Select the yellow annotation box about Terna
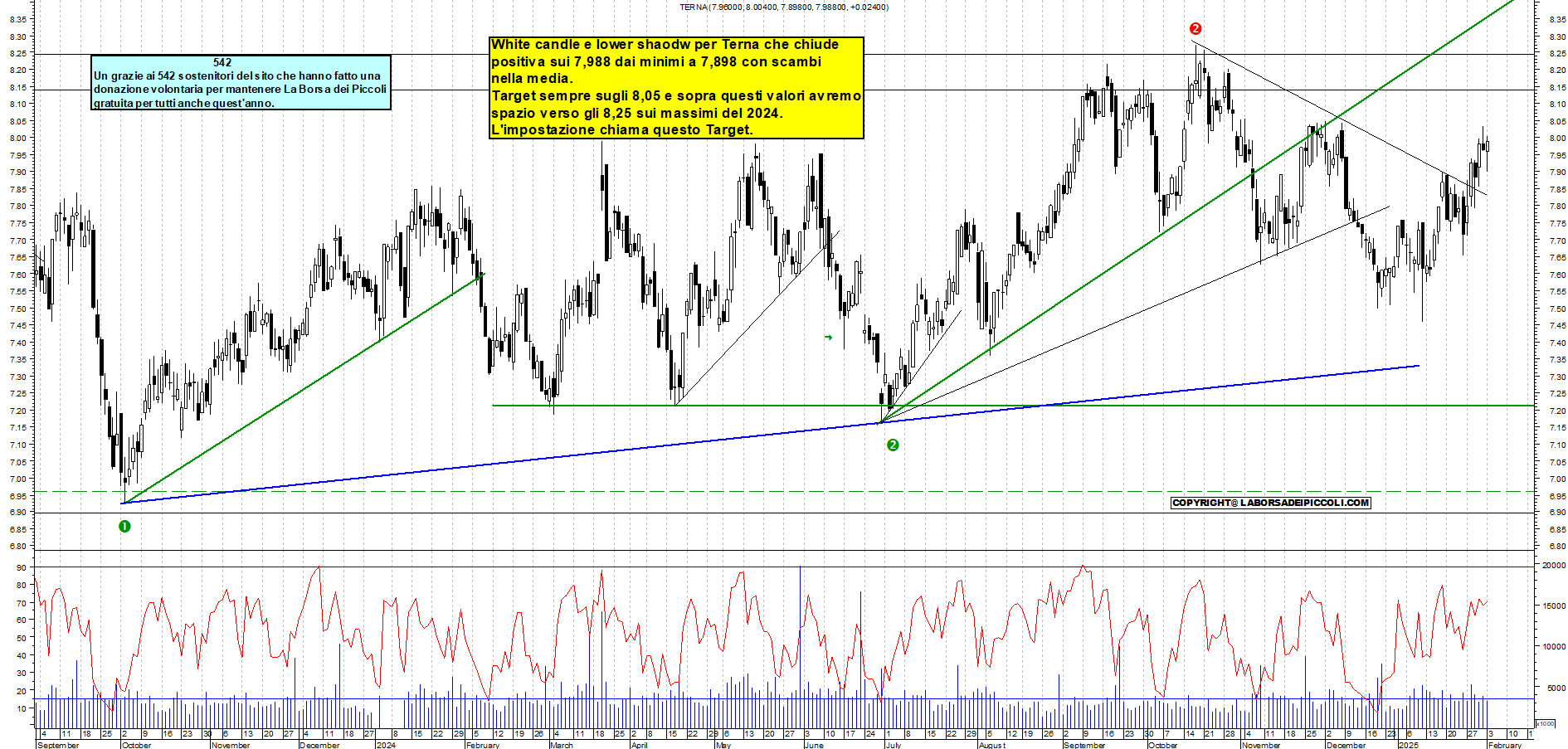Viewport: 1568px width, 749px height. [677, 87]
